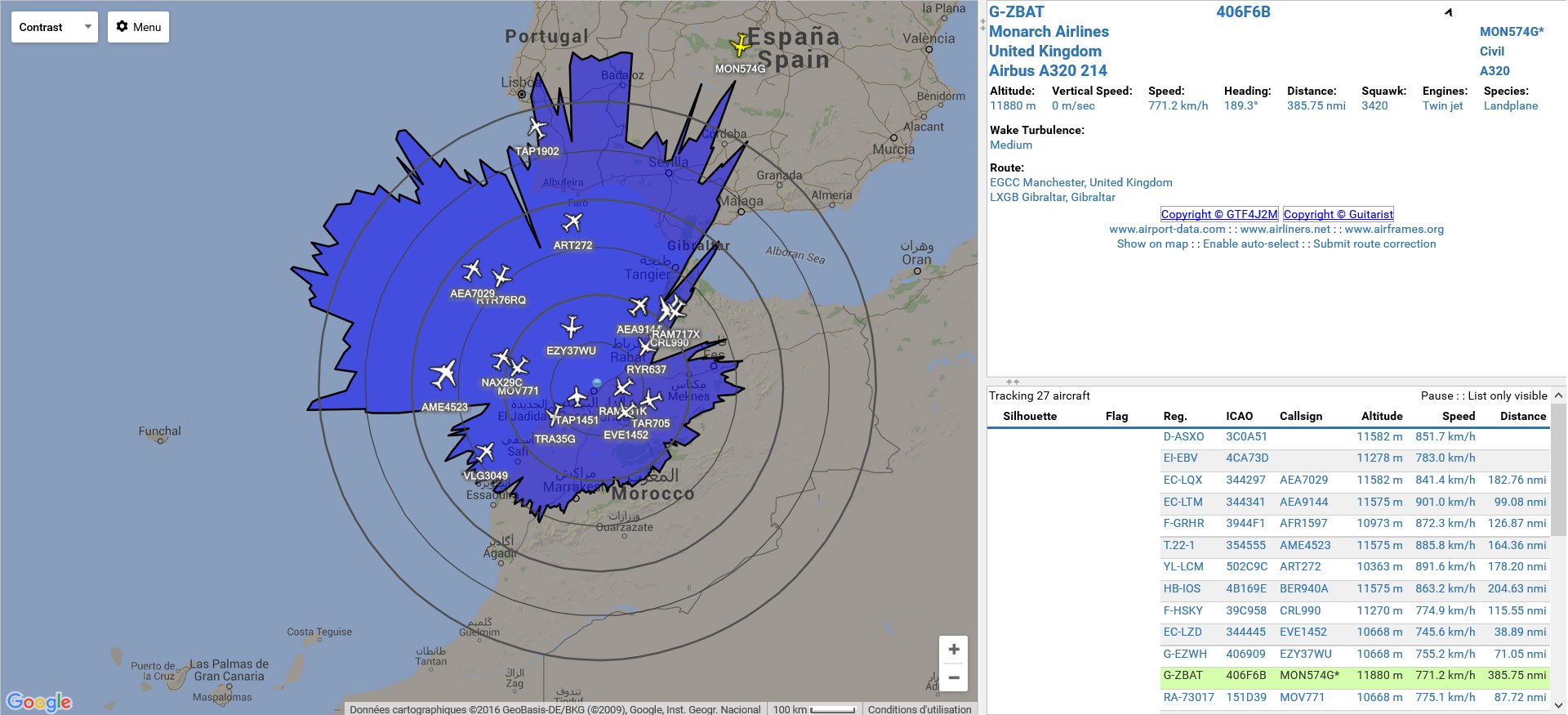Zoom in the map with plus button
This screenshot has width=1568, height=715.
pyautogui.click(x=953, y=650)
